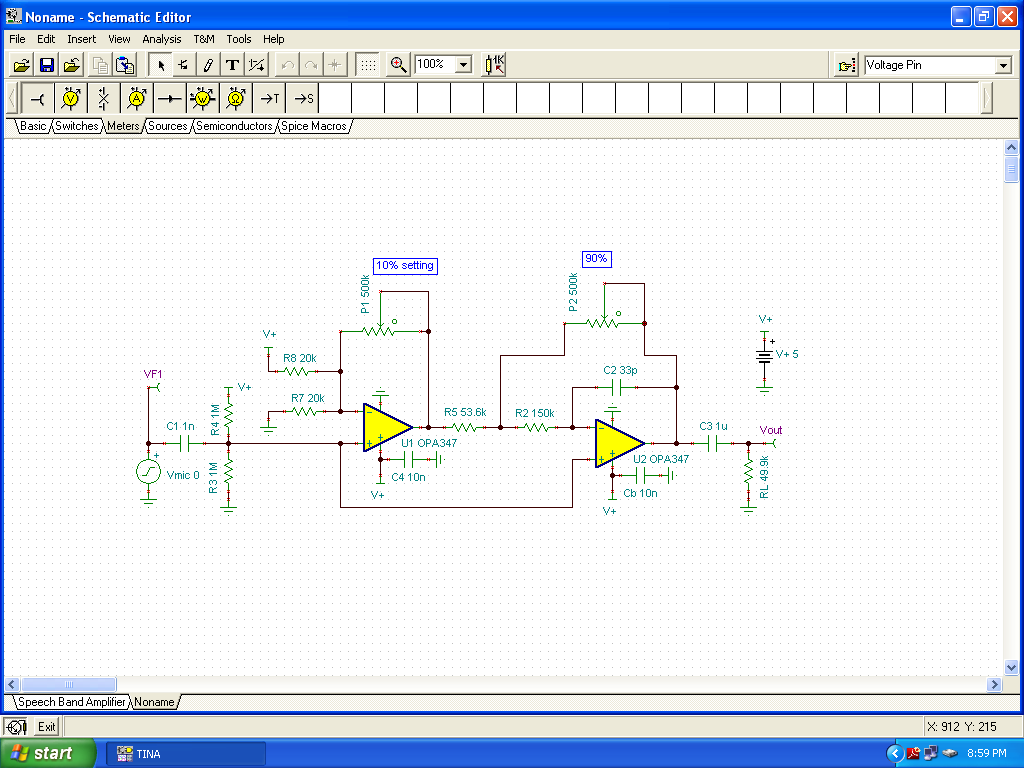
Task: Select the 10% setting label
Action: click(x=405, y=266)
